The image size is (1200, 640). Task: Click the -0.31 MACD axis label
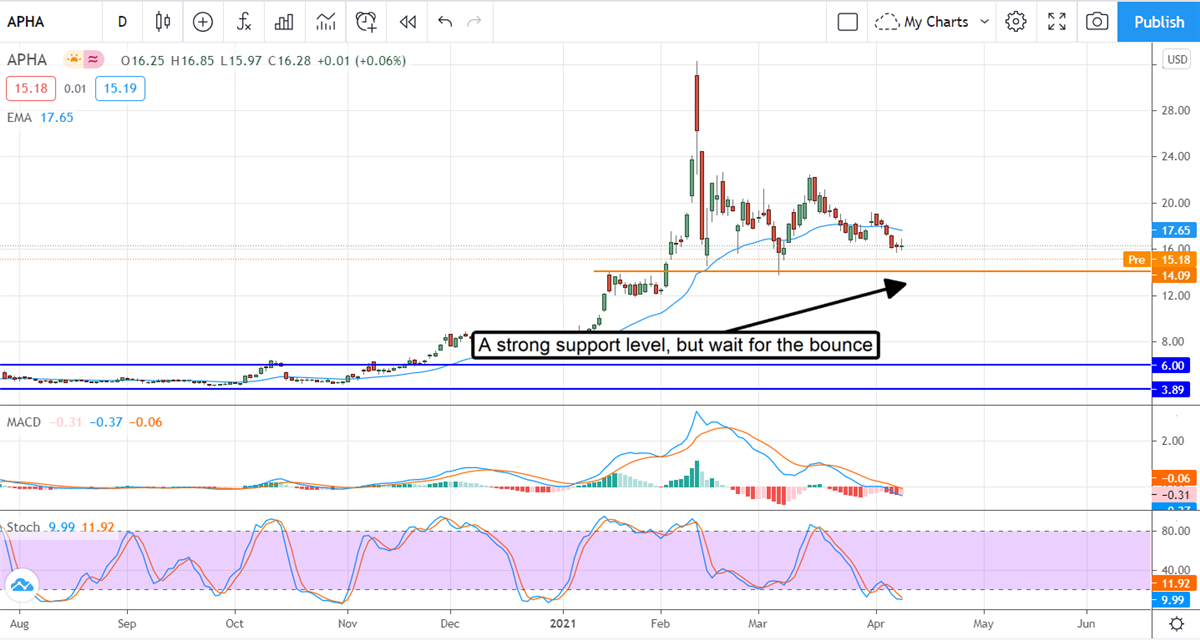(1174, 495)
